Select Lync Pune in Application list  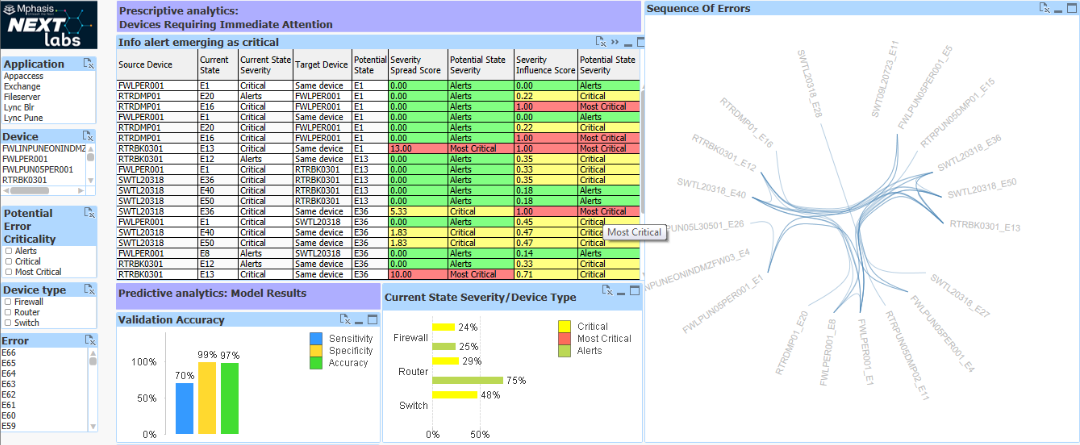click(x=23, y=117)
